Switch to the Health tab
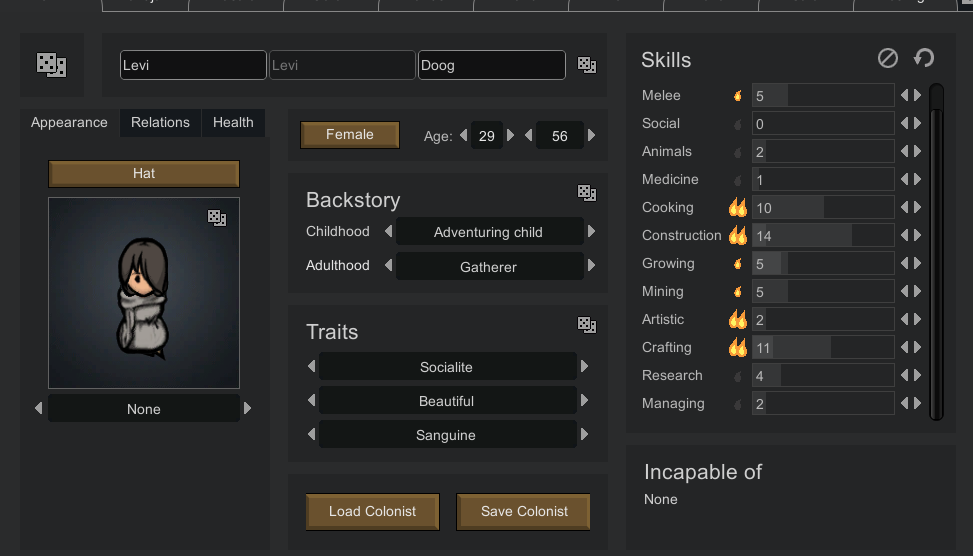The width and height of the screenshot is (973, 556). click(x=233, y=122)
